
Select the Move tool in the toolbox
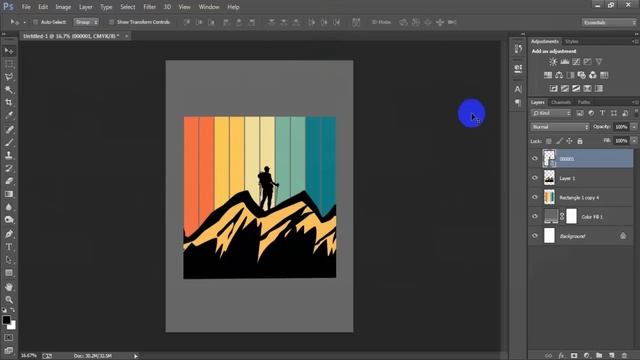point(9,51)
